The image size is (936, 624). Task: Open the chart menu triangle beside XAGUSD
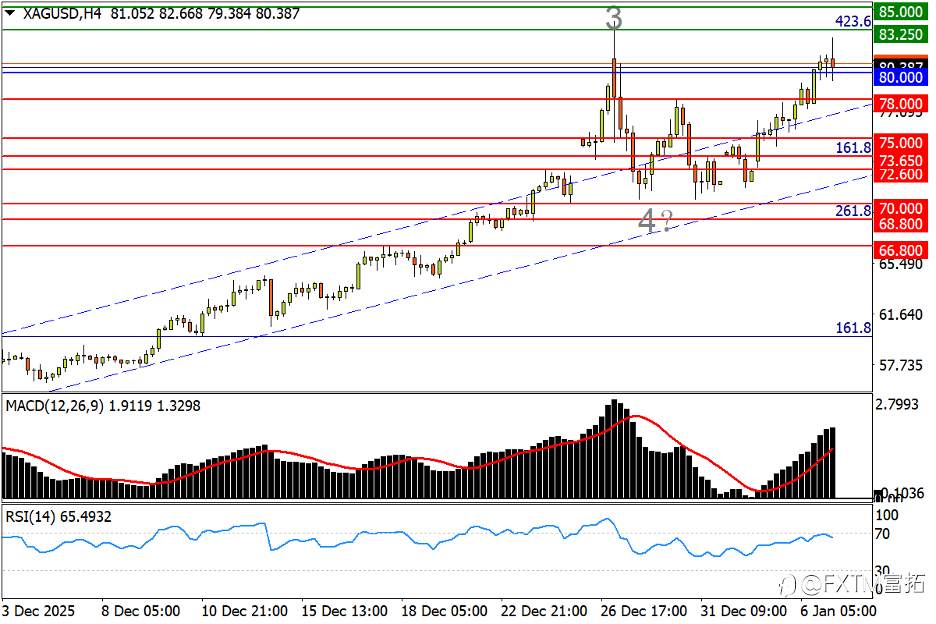pyautogui.click(x=10, y=12)
